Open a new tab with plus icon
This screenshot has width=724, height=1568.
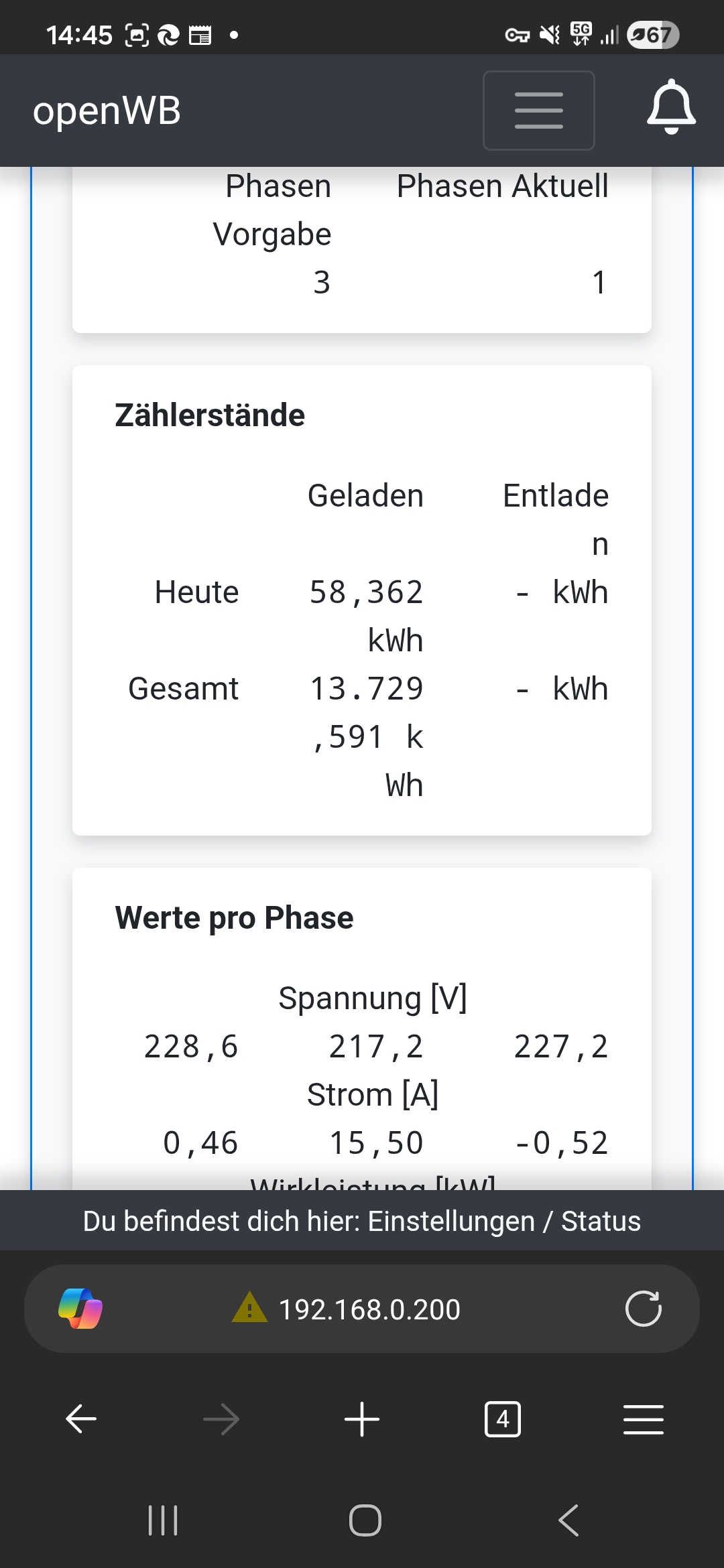[x=362, y=1419]
